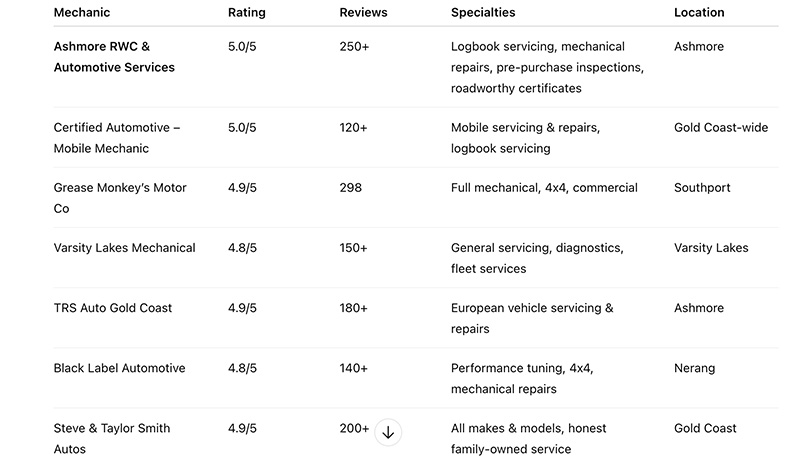Click the 298 reviews count
The width and height of the screenshot is (800, 462).
click(351, 188)
